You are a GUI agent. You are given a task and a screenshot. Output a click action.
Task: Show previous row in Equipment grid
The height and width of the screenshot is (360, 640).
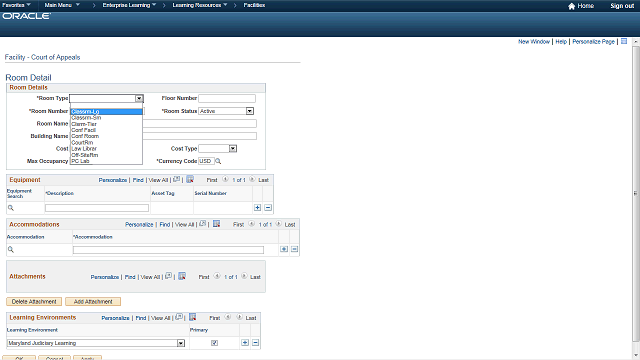pyautogui.click(x=225, y=179)
